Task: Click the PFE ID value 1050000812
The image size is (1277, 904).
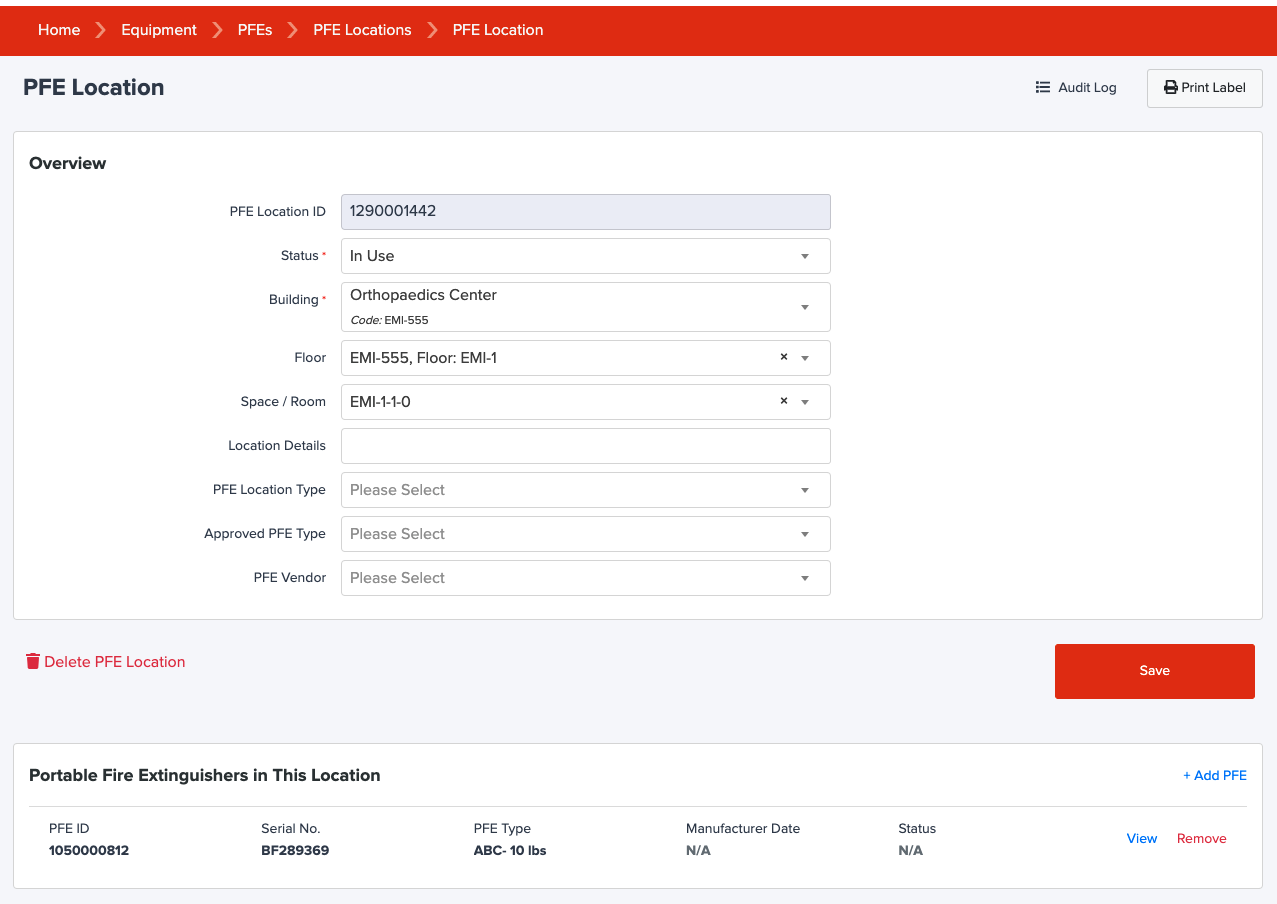Action: pos(89,851)
